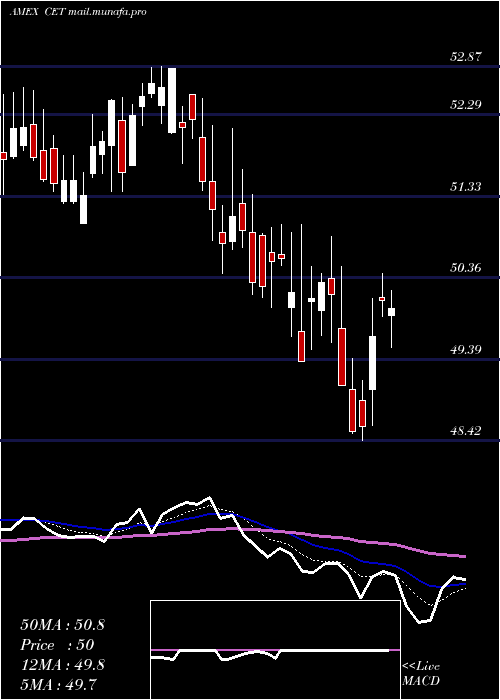500x700 pixels.
Task: Select the 52.87 price level label
Action: tap(466, 57)
